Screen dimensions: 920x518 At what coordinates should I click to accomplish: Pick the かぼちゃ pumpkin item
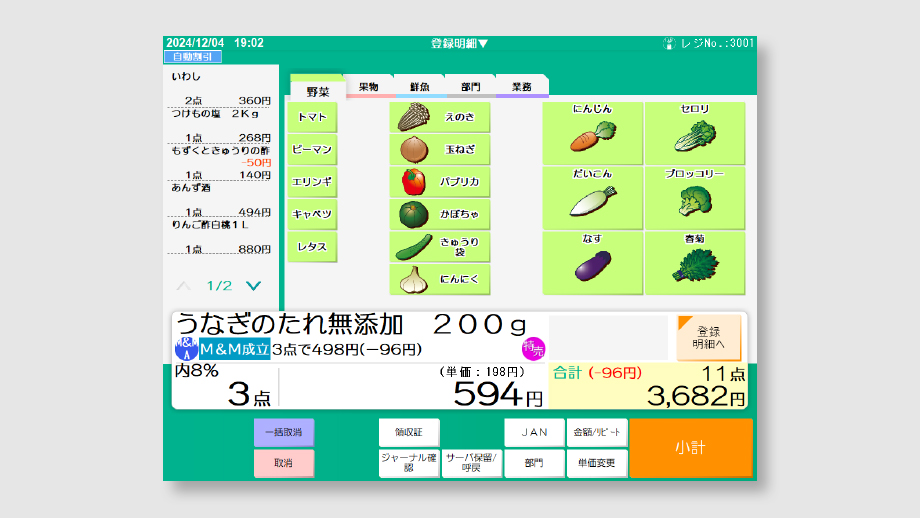click(x=439, y=214)
